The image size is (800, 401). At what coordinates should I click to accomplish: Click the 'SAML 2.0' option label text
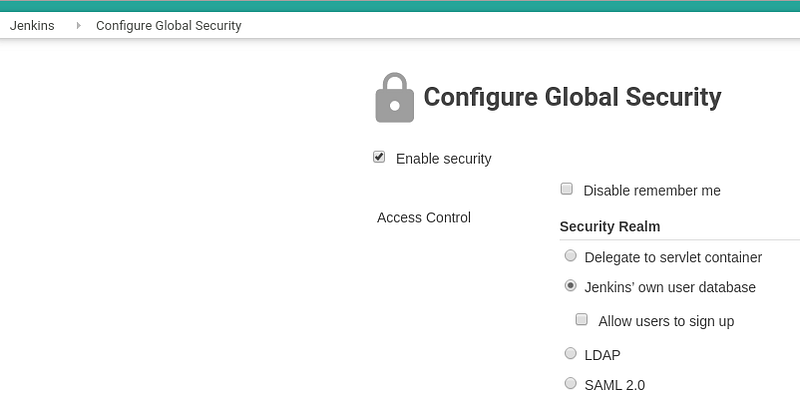(614, 385)
